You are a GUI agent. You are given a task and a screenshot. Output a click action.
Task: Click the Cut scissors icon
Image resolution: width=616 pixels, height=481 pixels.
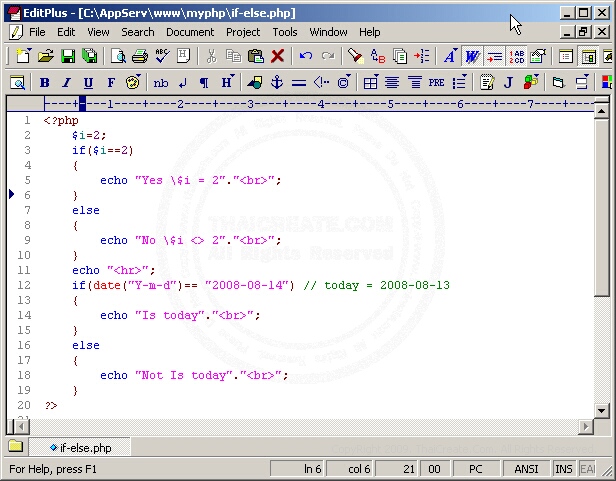point(211,56)
